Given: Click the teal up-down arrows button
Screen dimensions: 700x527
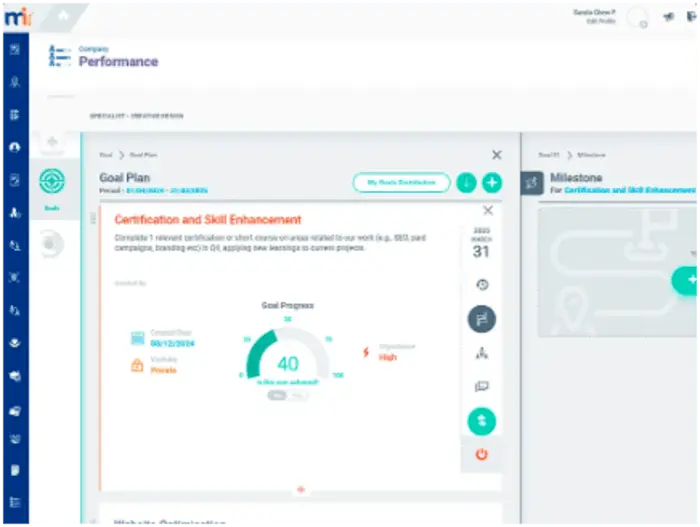Looking at the screenshot, I should pos(482,421).
